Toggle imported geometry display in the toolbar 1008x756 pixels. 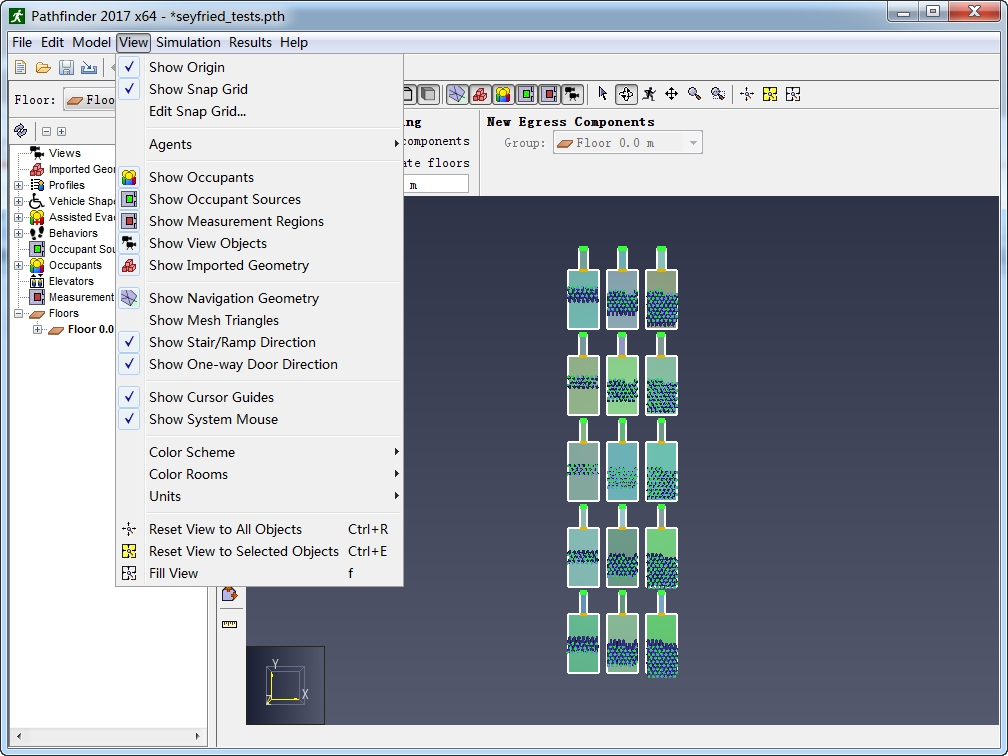480,94
